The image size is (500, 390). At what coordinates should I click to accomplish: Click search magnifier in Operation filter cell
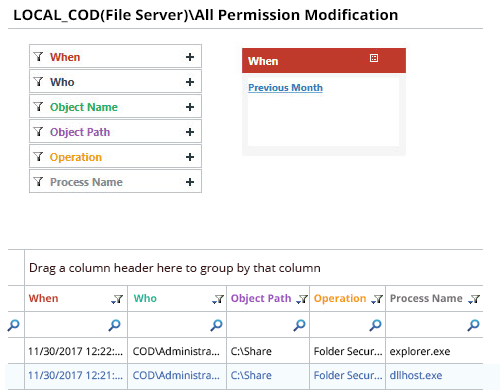(375, 325)
